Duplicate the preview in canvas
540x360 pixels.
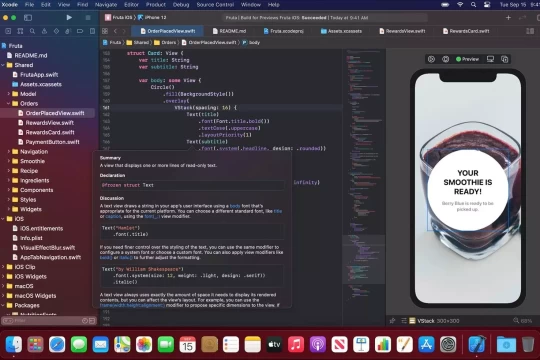505,59
